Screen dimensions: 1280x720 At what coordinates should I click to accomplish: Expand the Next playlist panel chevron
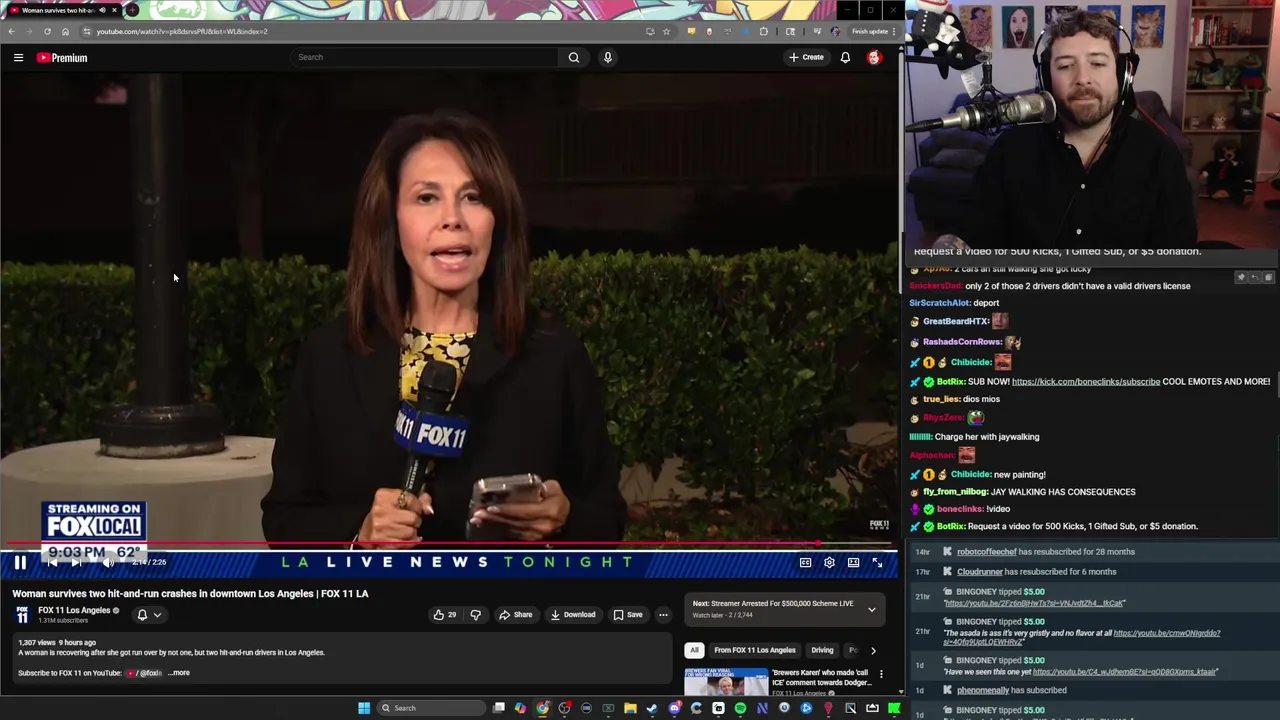click(871, 609)
